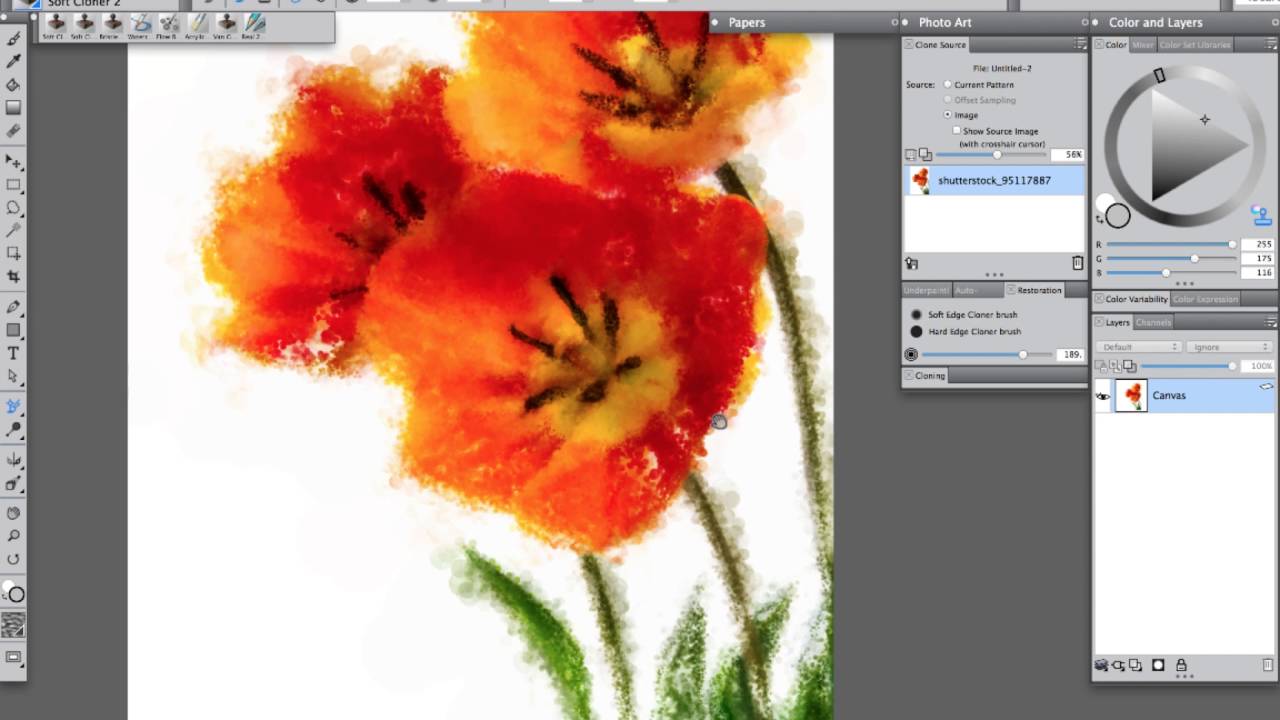Select the Soft Edge Cloner brush option
Image resolution: width=1280 pixels, height=720 pixels.
pyautogui.click(x=916, y=315)
